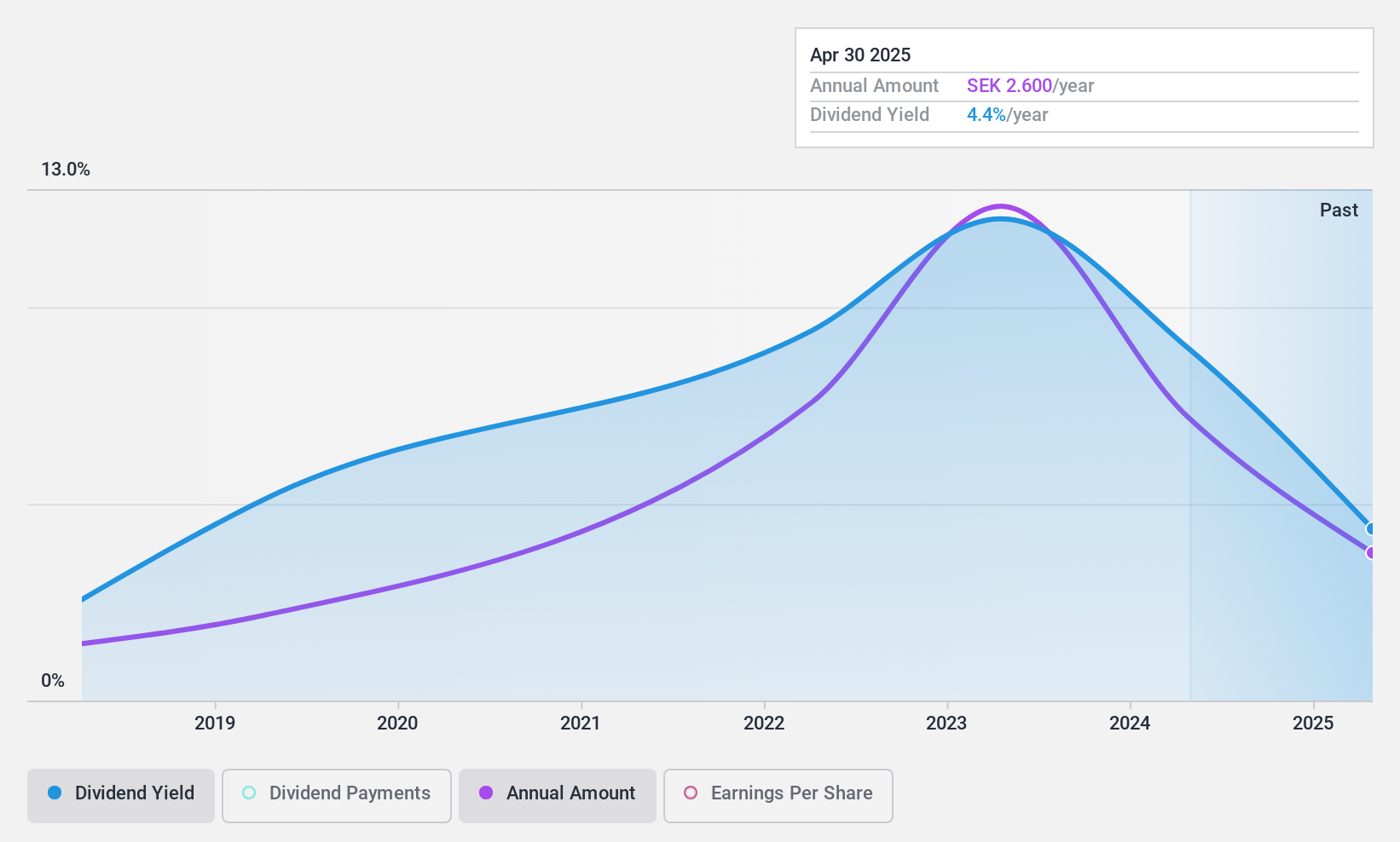Select the 2024 x-axis label
1400x842 pixels.
pyautogui.click(x=1130, y=724)
